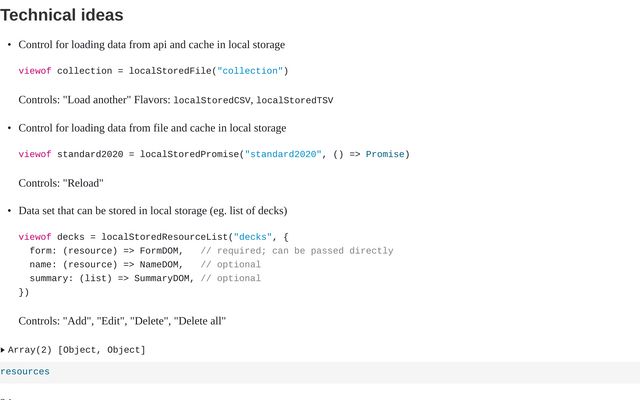Click the "collection" string in code

click(250, 71)
